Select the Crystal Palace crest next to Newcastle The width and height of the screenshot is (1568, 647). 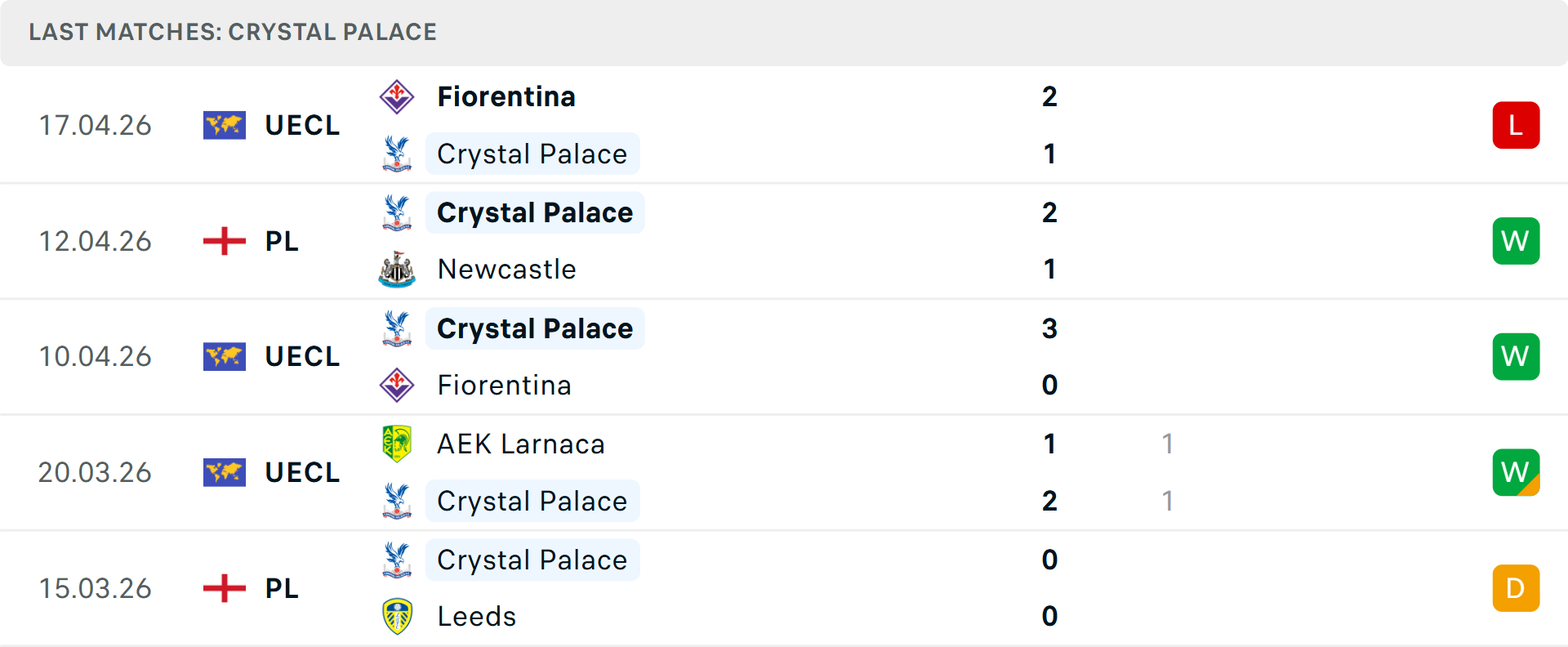click(398, 212)
